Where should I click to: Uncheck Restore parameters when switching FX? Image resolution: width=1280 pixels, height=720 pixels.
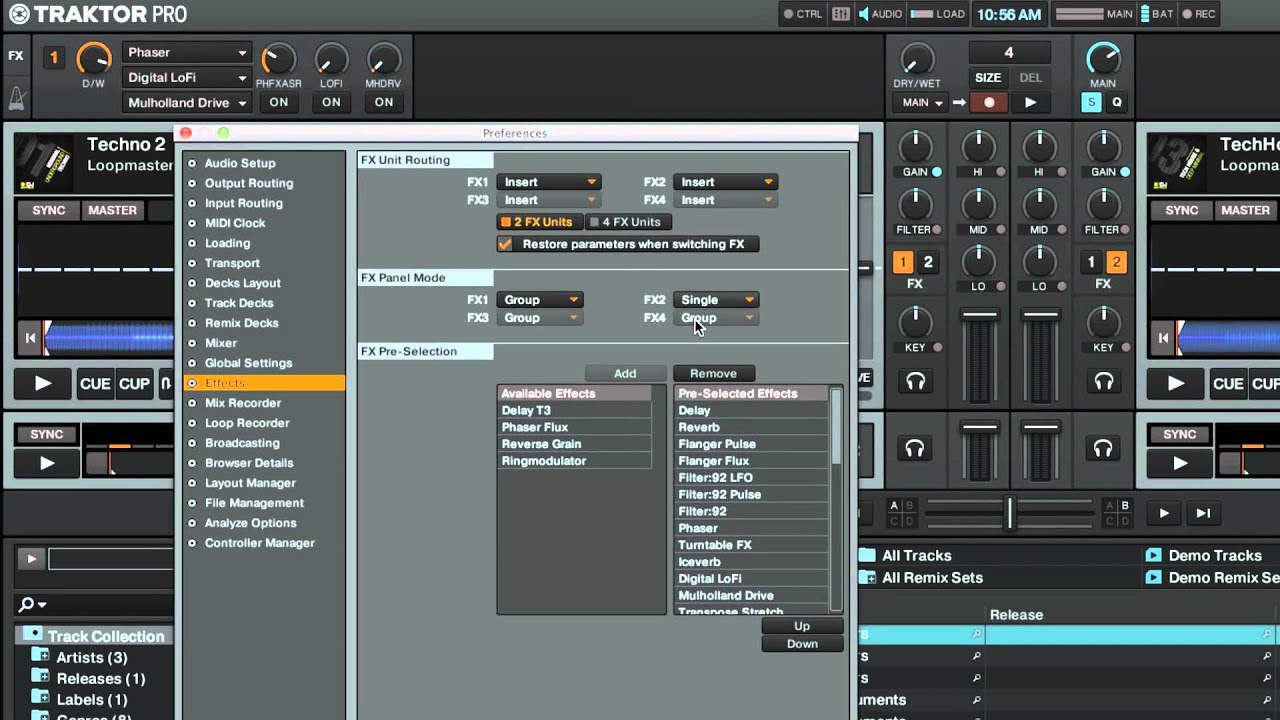click(x=505, y=244)
